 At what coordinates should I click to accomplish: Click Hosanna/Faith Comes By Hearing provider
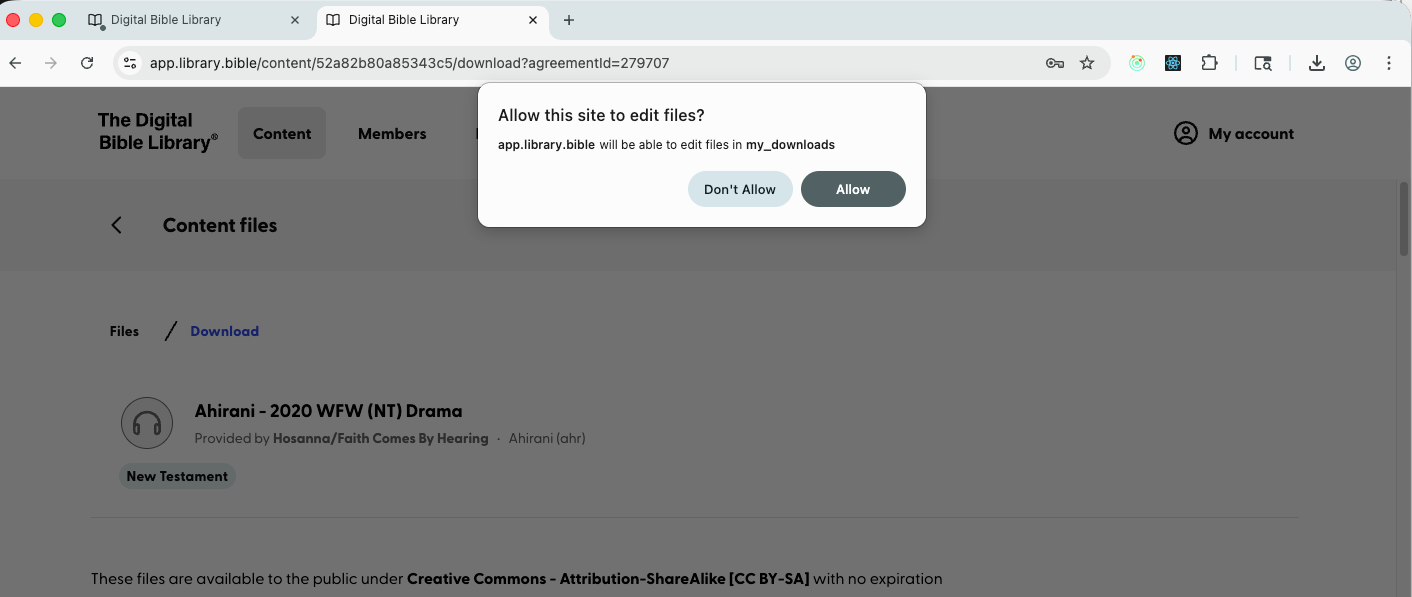(380, 438)
